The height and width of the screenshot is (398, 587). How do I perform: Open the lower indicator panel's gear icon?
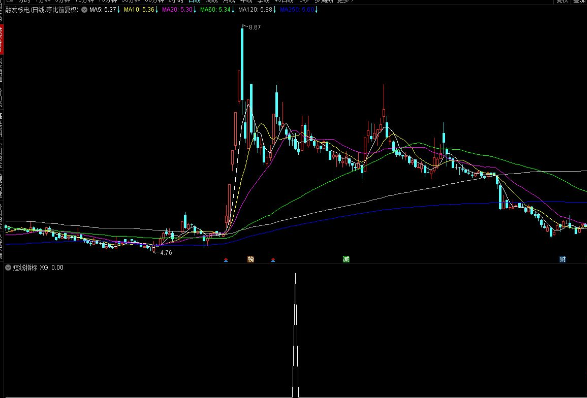(x=8, y=268)
